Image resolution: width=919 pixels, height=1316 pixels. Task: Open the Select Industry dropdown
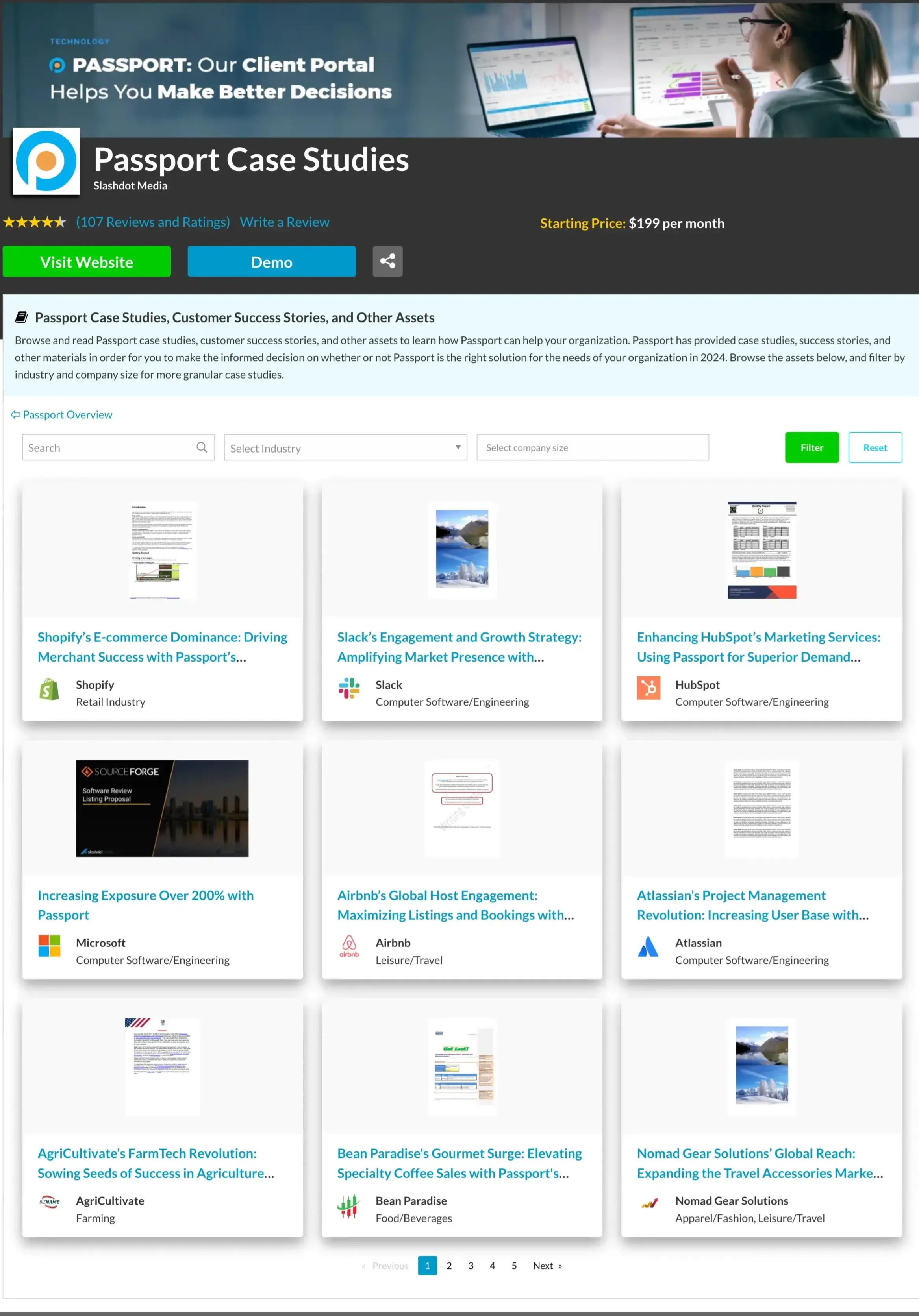346,447
